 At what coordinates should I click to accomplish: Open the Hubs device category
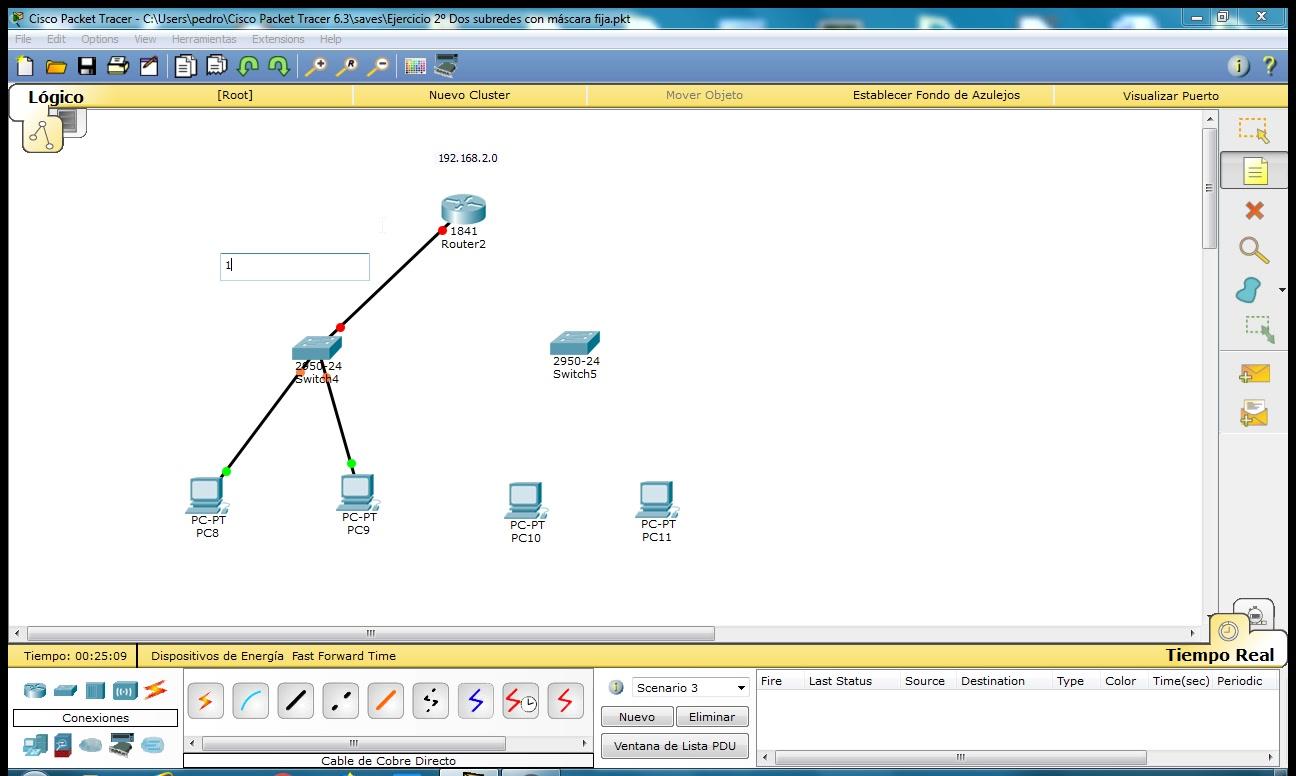click(x=95, y=690)
